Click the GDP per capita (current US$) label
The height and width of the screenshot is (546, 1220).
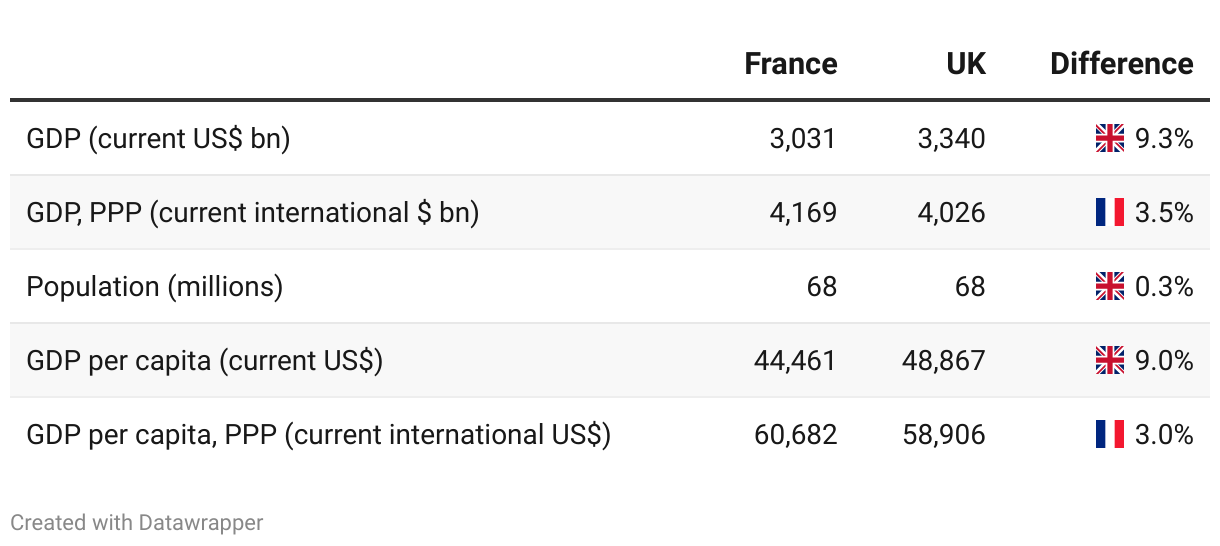(205, 360)
